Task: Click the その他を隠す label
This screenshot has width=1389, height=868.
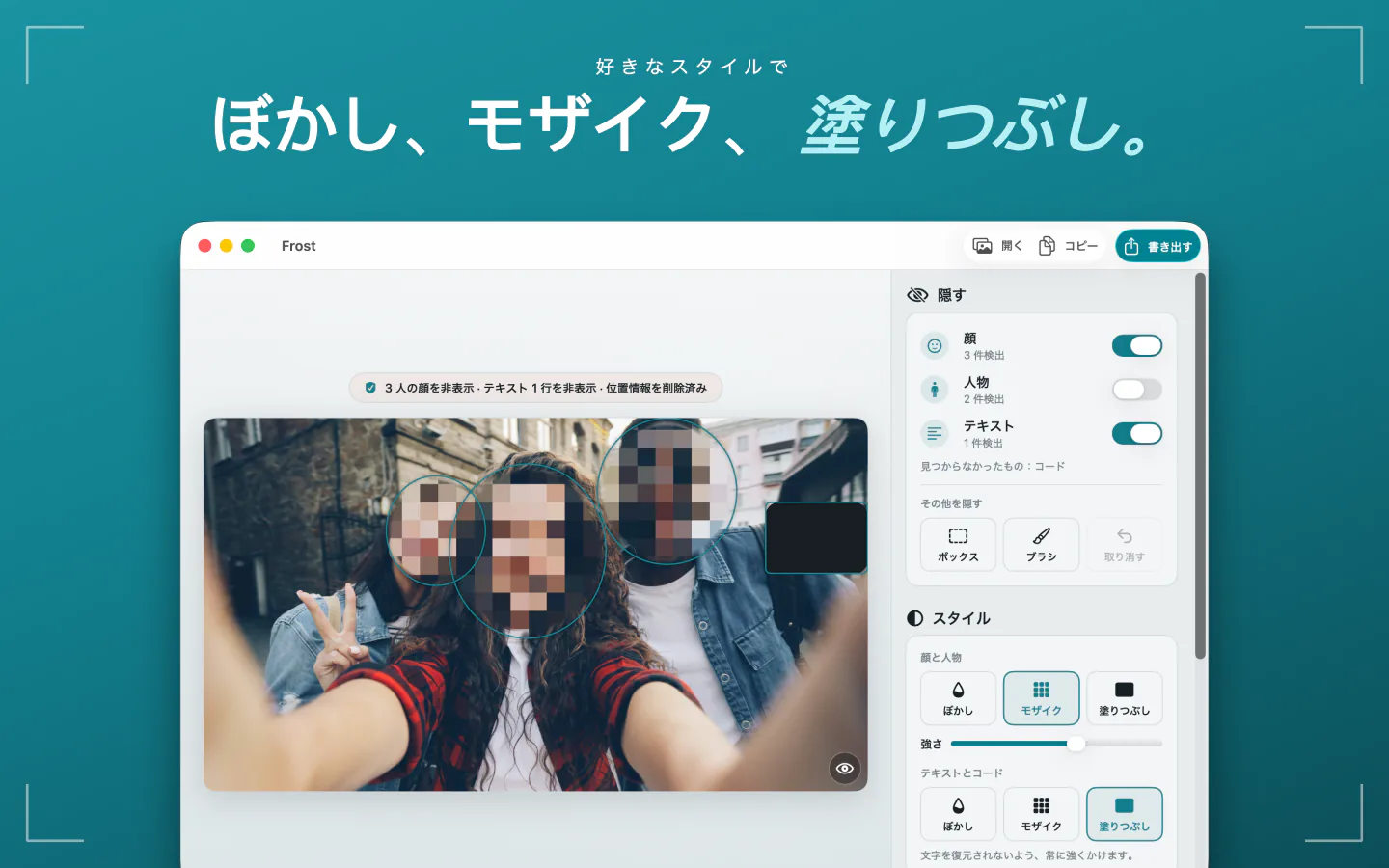Action: click(951, 503)
